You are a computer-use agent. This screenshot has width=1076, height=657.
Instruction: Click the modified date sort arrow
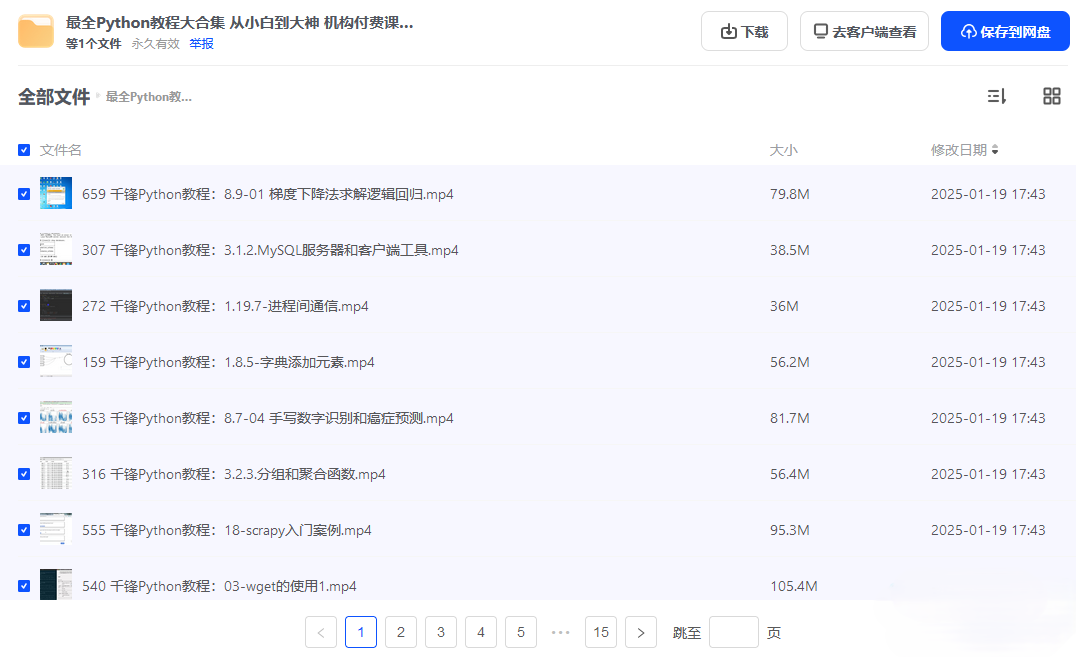coord(995,150)
